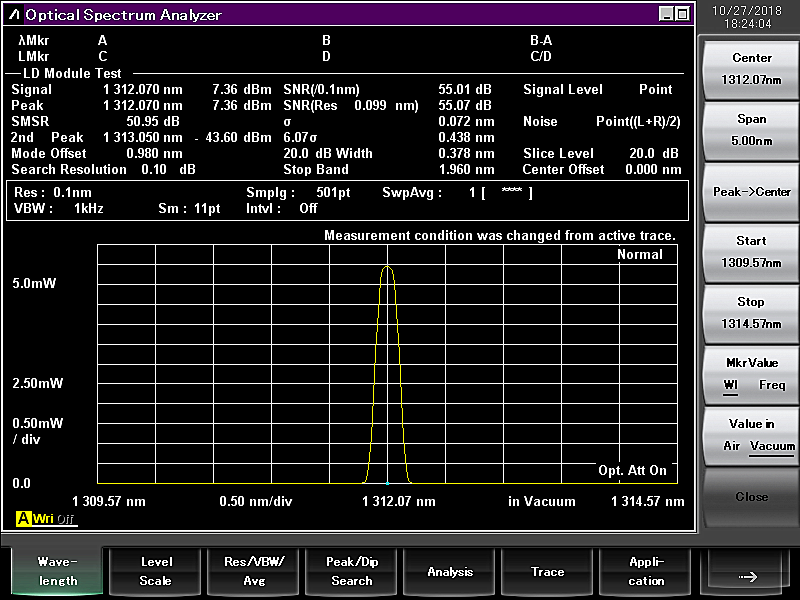Select the Stop 1314.57nm soft key
This screenshot has width=800, height=600.
pyautogui.click(x=751, y=313)
